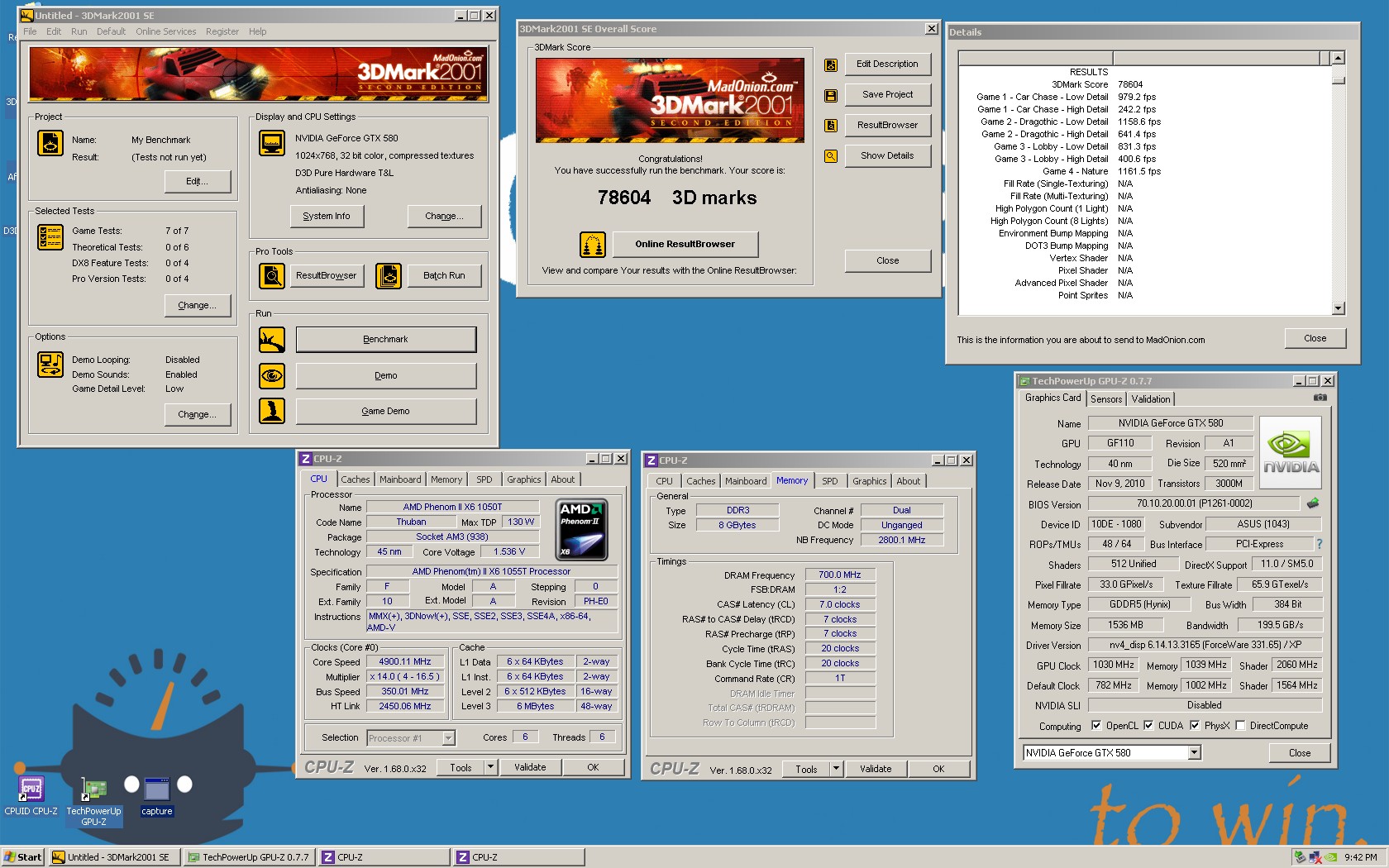The width and height of the screenshot is (1389, 868).
Task: Click the Start button
Action: [22, 857]
